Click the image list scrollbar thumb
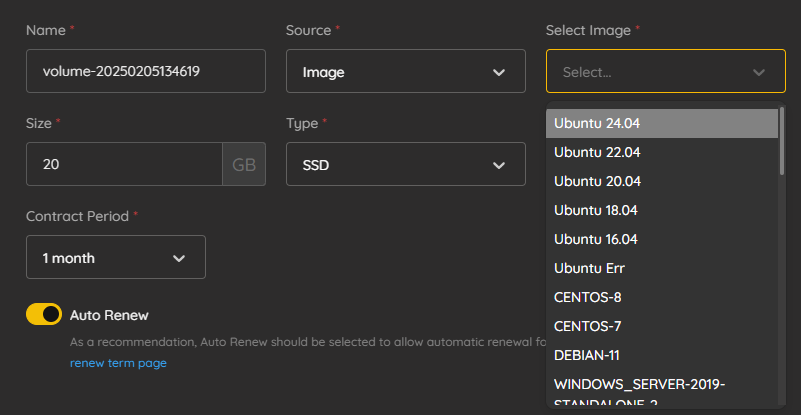The image size is (801, 415). (x=782, y=141)
